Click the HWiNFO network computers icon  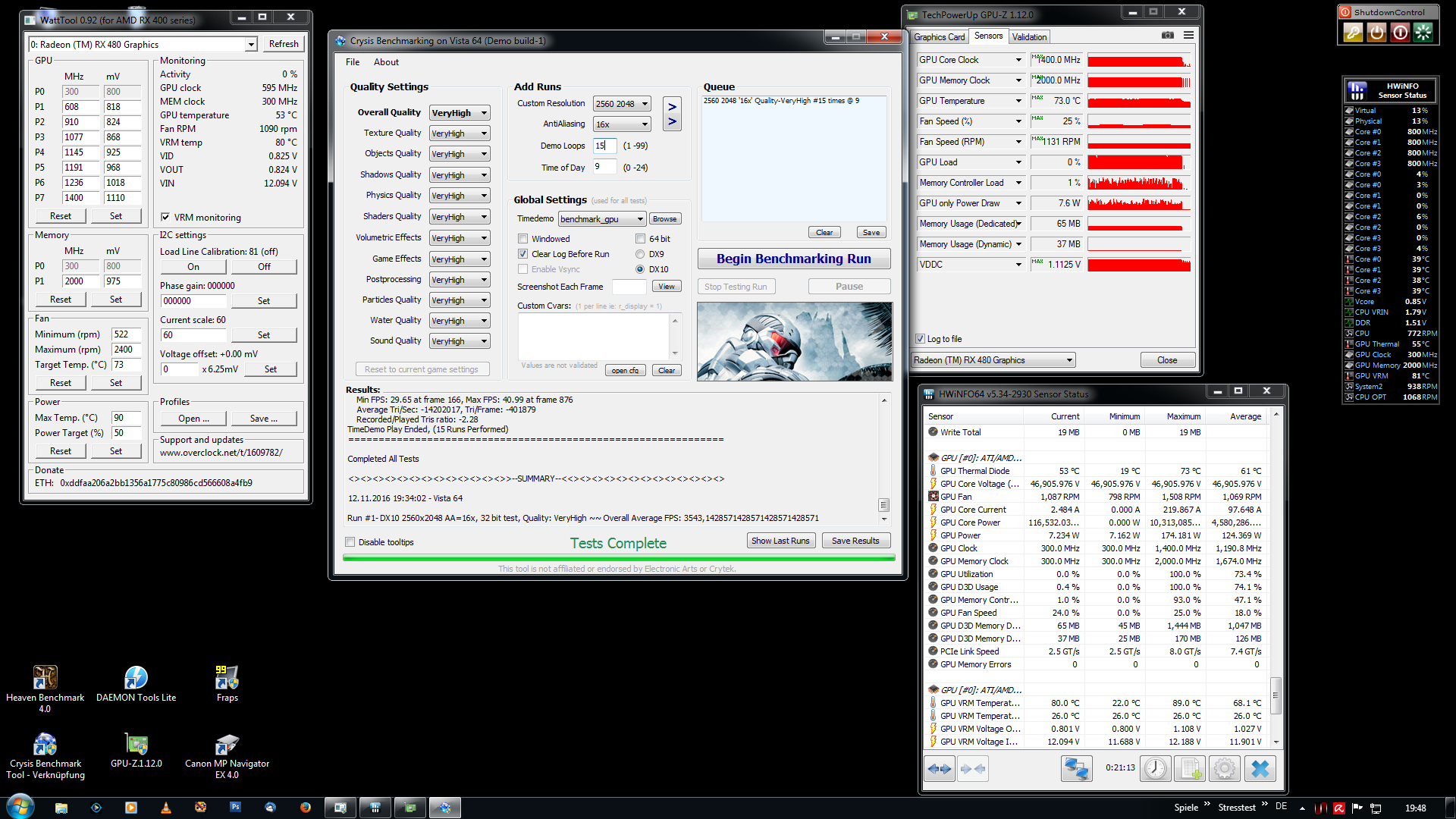(1076, 769)
